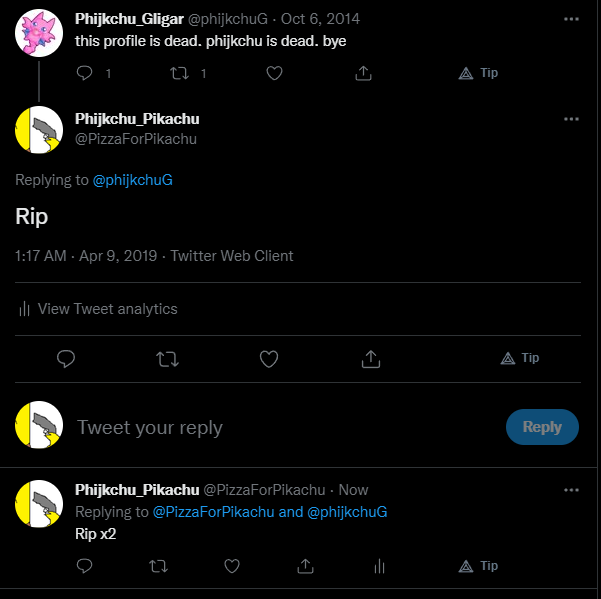
Task: Focus the 'Tweet your reply' field
Action: coord(287,427)
